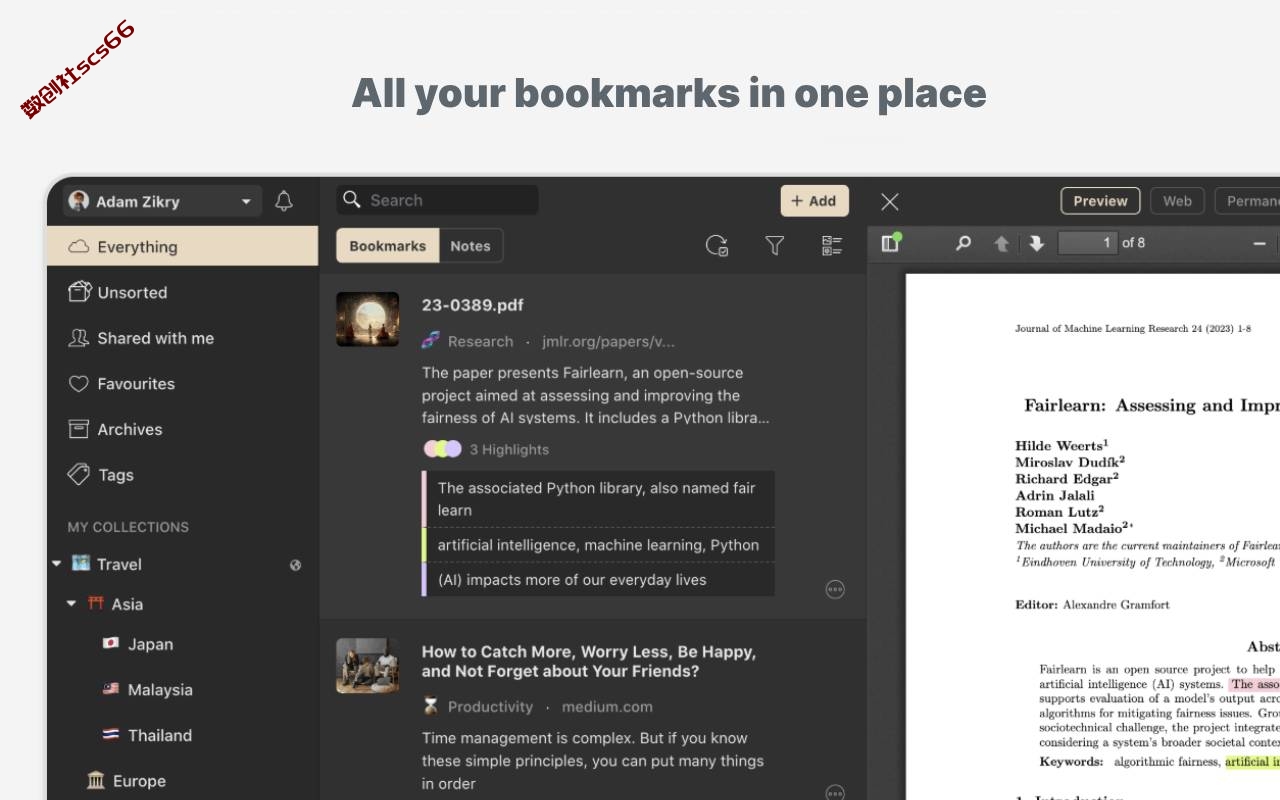Image resolution: width=1280 pixels, height=800 pixels.
Task: Click the '3 Highlights' label
Action: 509,450
